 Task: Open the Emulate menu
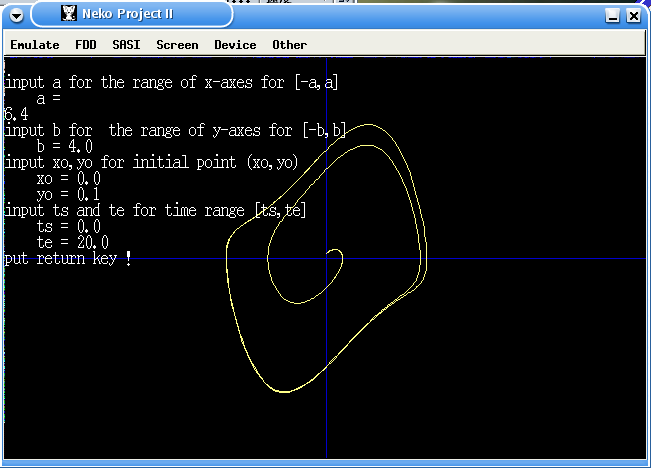click(35, 45)
